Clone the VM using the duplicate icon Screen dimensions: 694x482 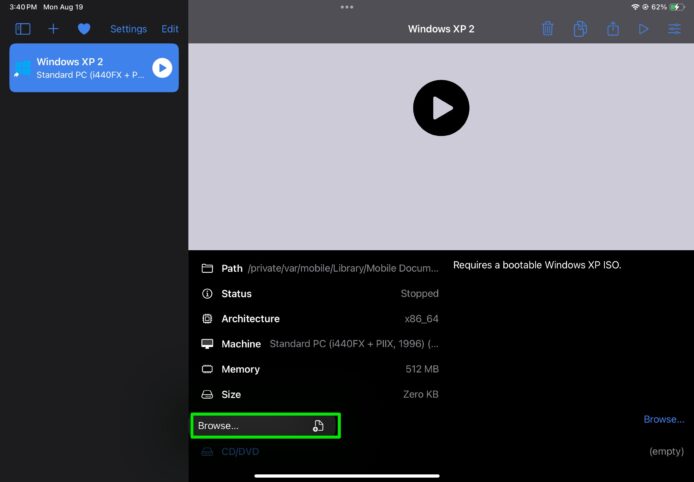pyautogui.click(x=580, y=29)
